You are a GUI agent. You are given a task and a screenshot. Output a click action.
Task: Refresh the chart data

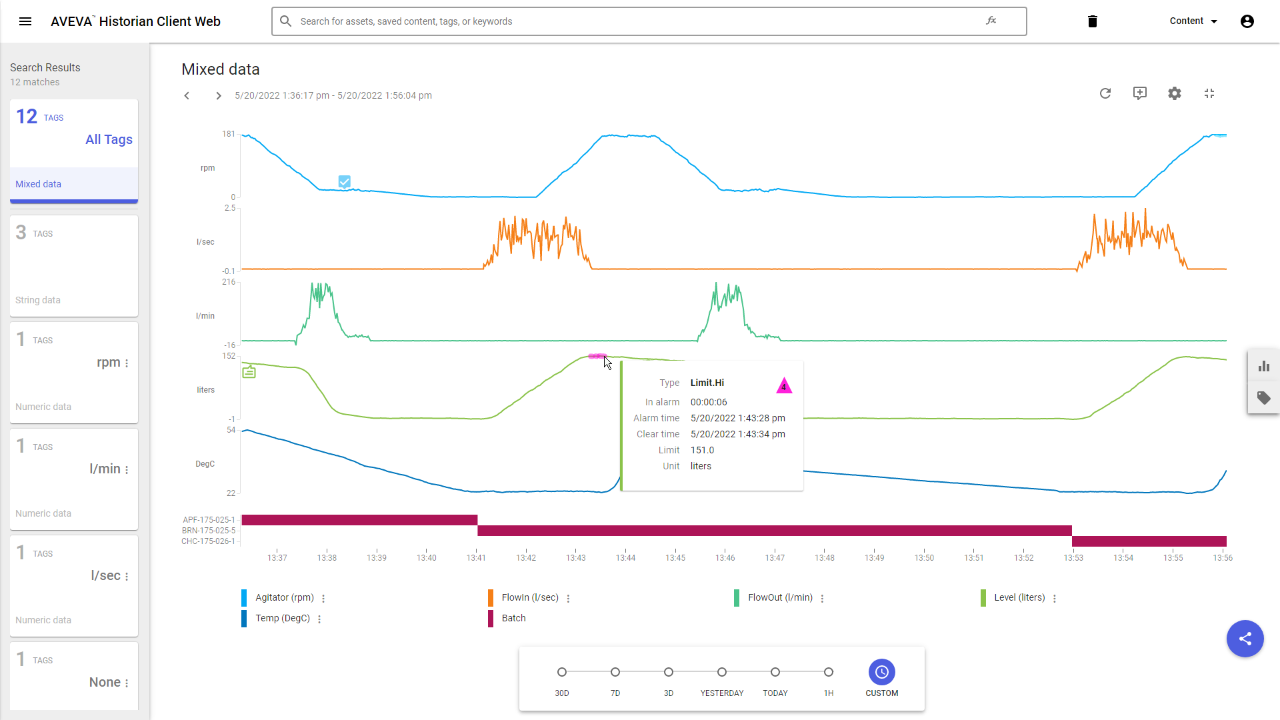1105,93
